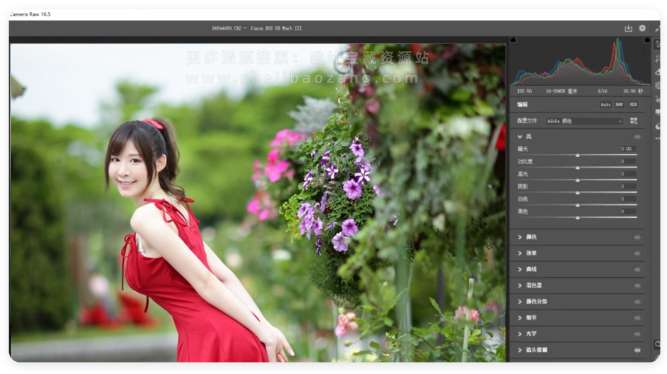
Task: Click the file name and camera title text
Action: coord(257,28)
